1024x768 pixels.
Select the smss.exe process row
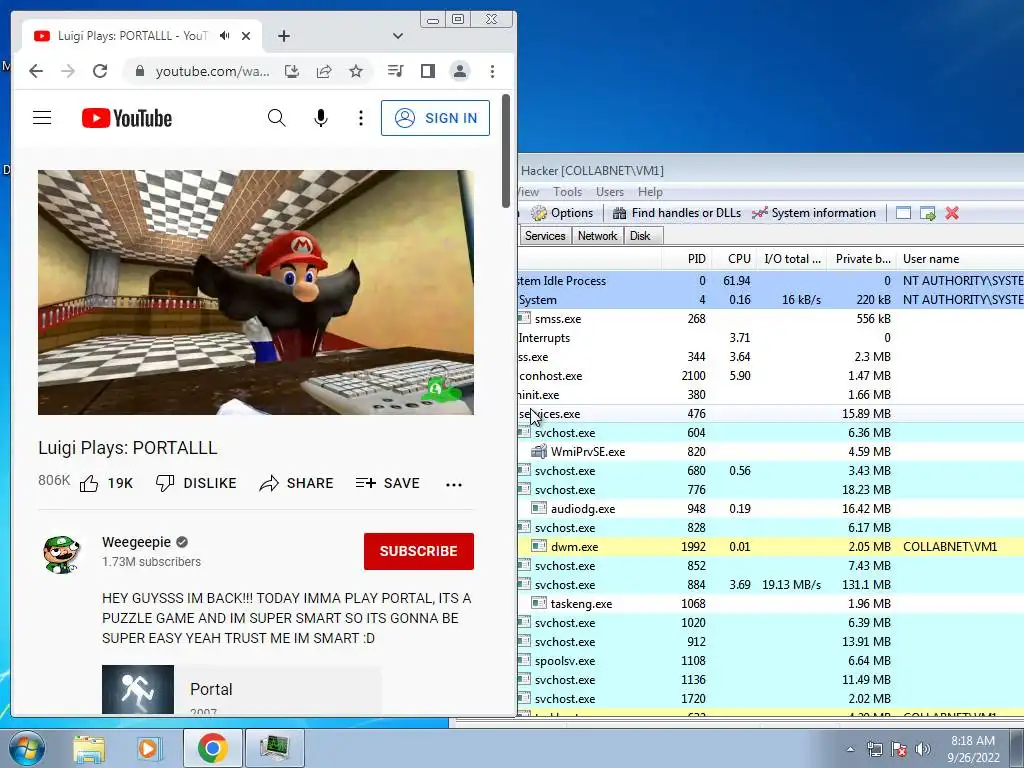[771, 319]
